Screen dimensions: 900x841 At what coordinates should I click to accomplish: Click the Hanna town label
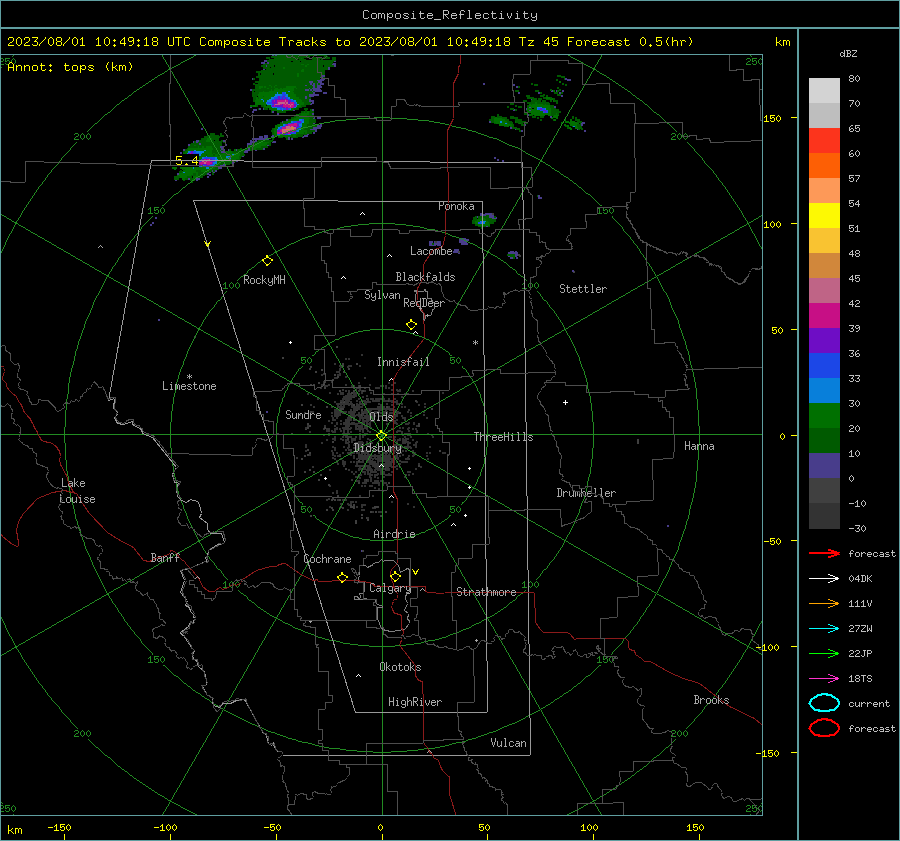(x=699, y=446)
